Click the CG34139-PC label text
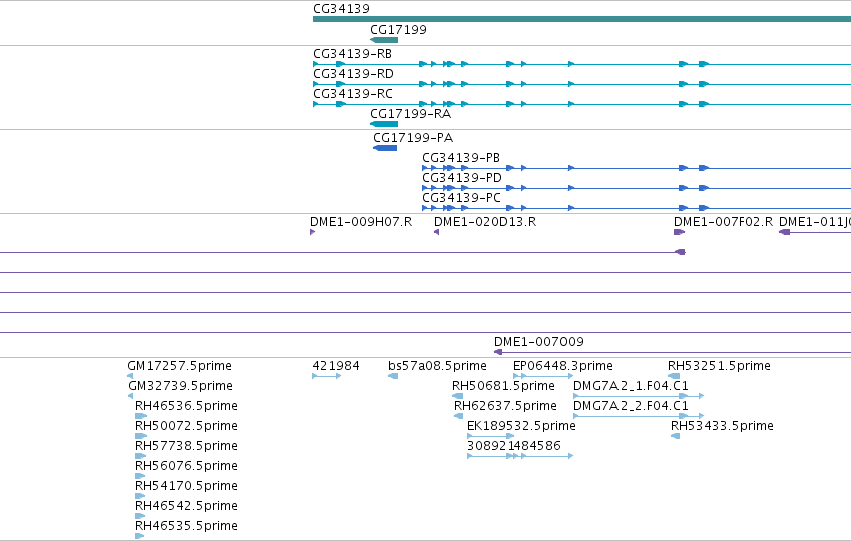Image resolution: width=851 pixels, height=541 pixels. [461, 198]
